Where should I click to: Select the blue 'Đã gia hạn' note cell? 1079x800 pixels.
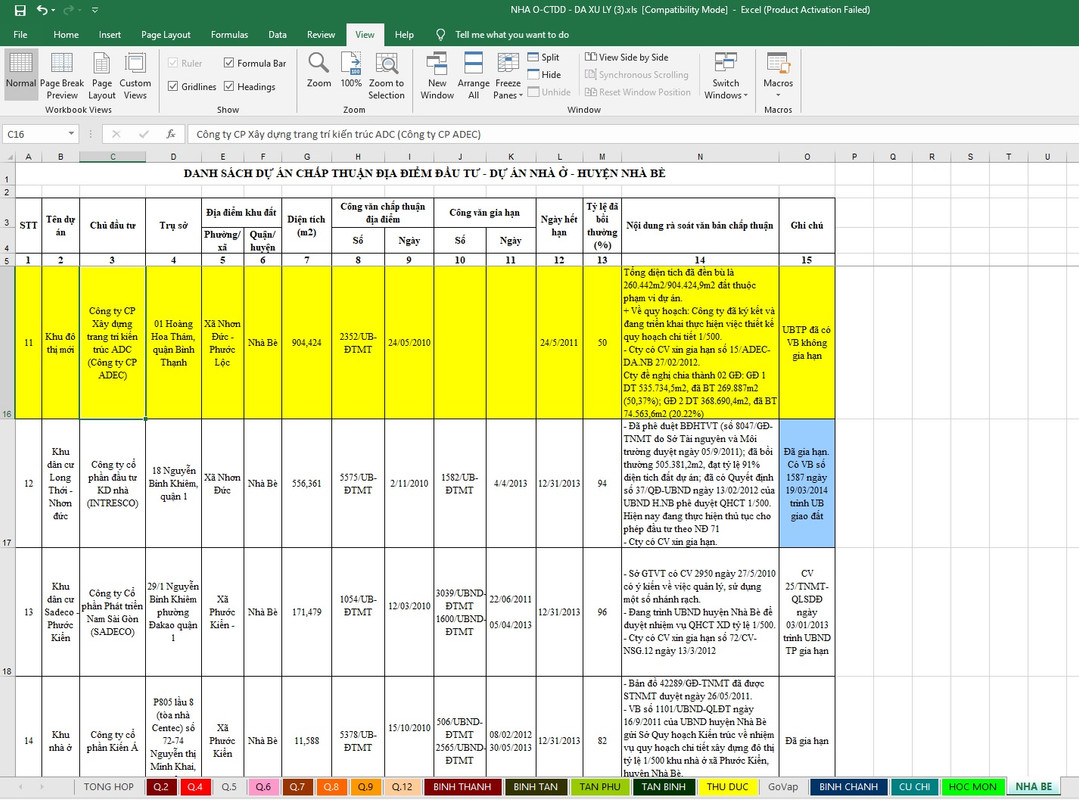(x=806, y=484)
